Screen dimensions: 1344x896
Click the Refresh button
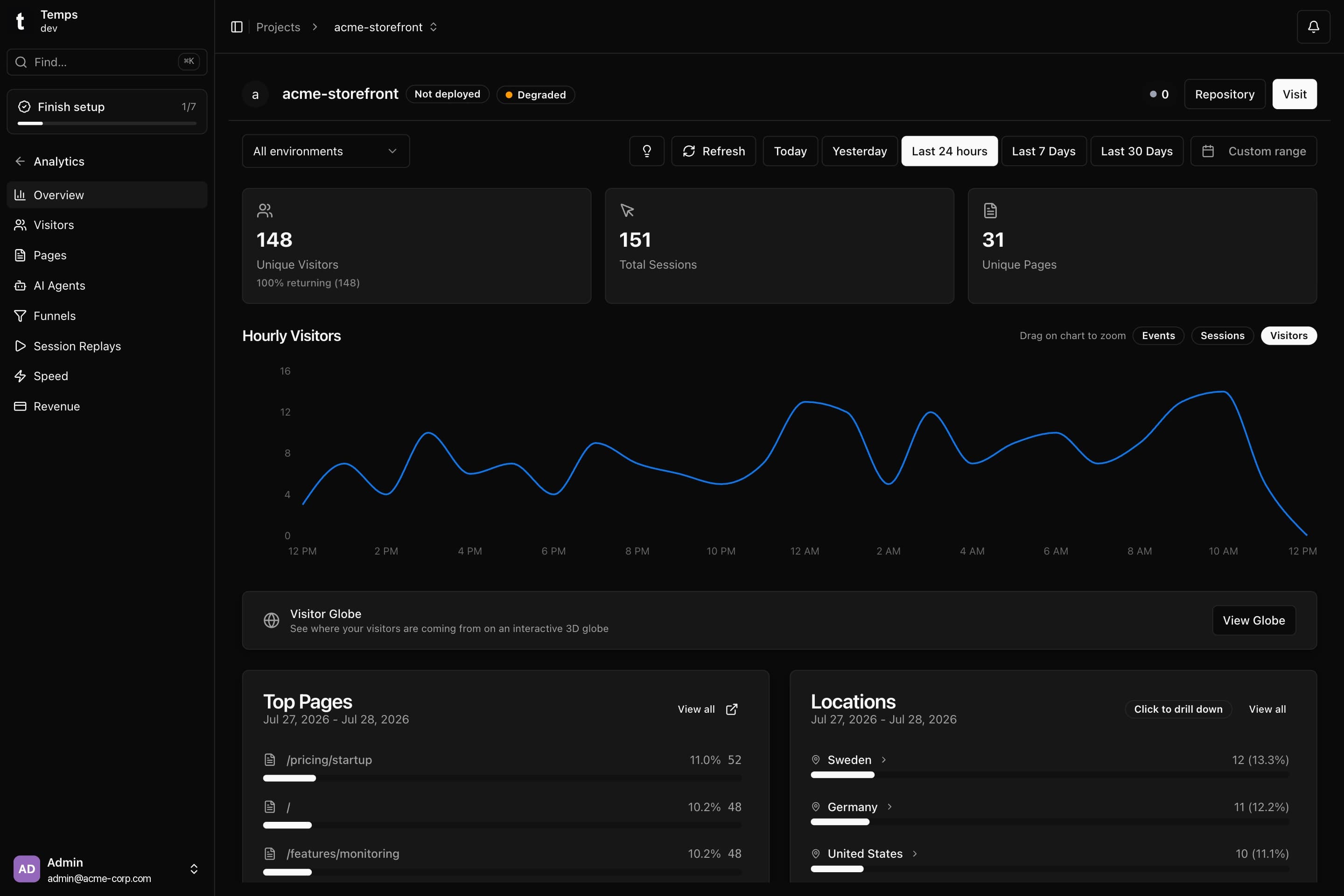[714, 151]
